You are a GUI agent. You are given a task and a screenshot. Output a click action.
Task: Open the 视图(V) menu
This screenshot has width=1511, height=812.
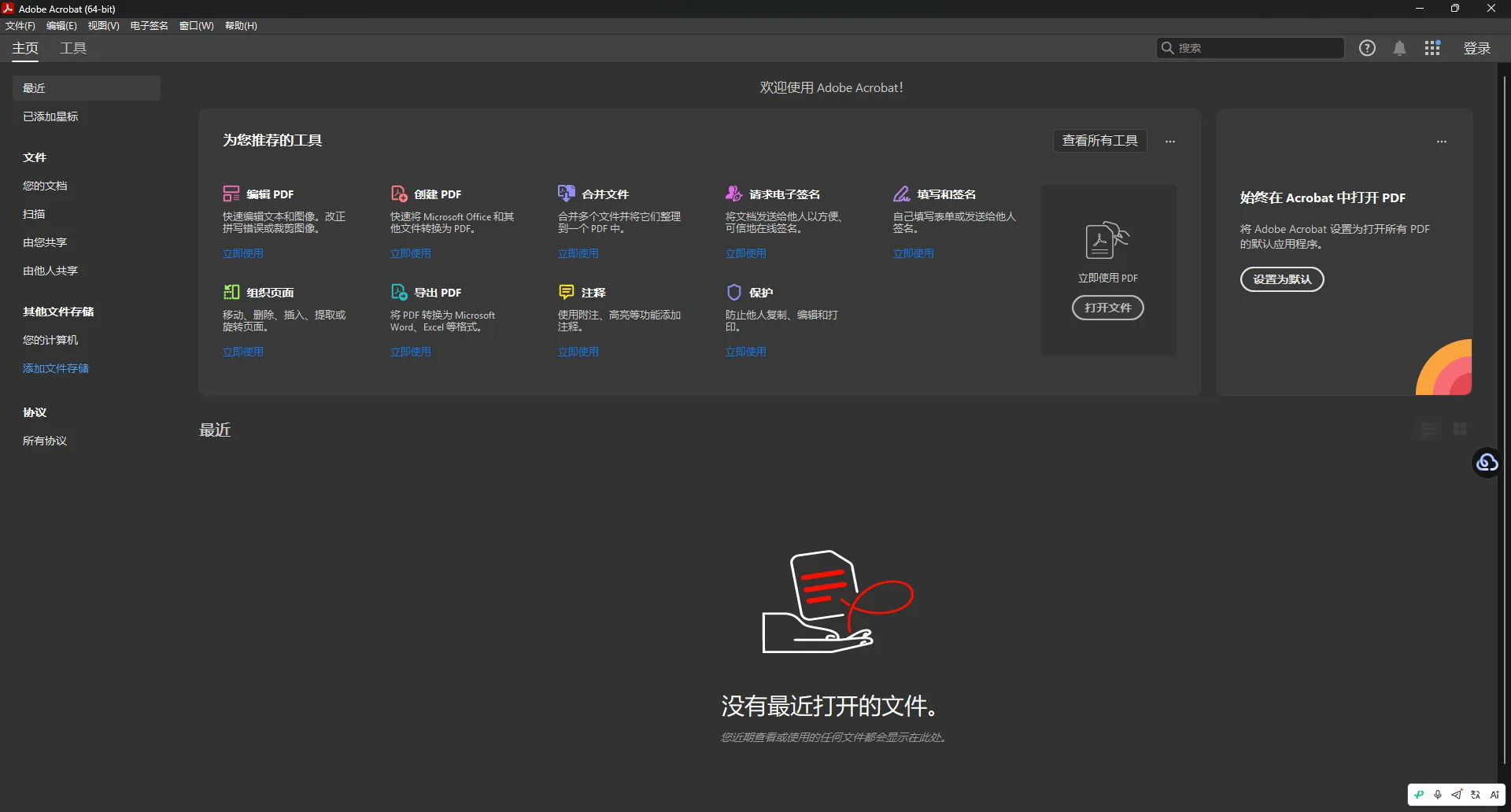[x=103, y=26]
